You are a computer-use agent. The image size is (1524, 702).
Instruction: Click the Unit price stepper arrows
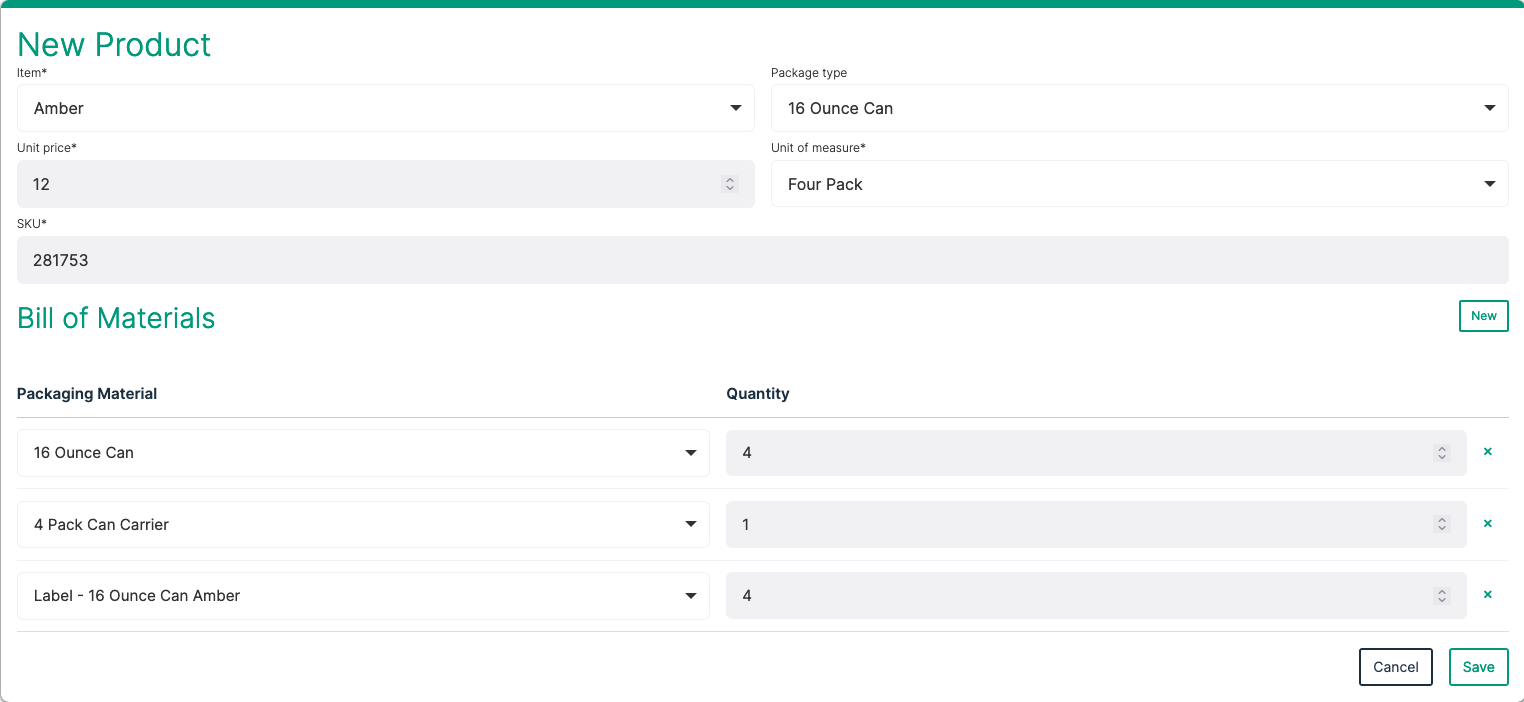(730, 184)
